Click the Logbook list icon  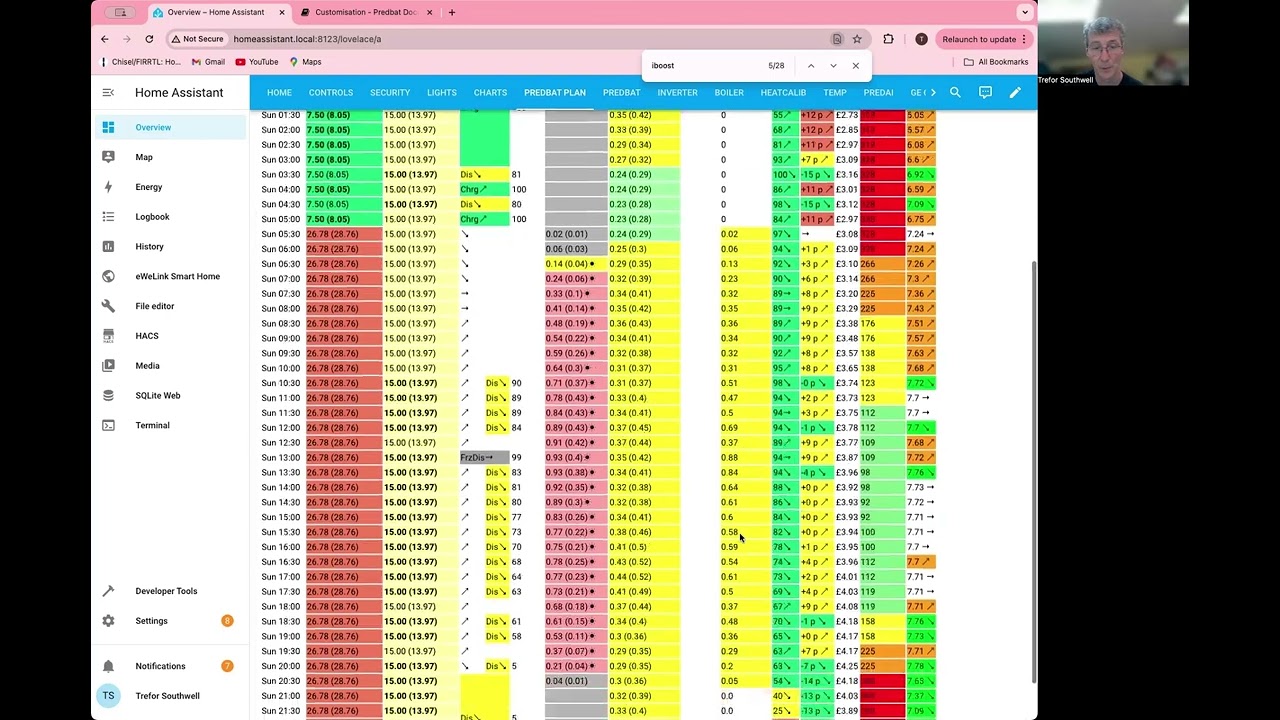coord(108,217)
